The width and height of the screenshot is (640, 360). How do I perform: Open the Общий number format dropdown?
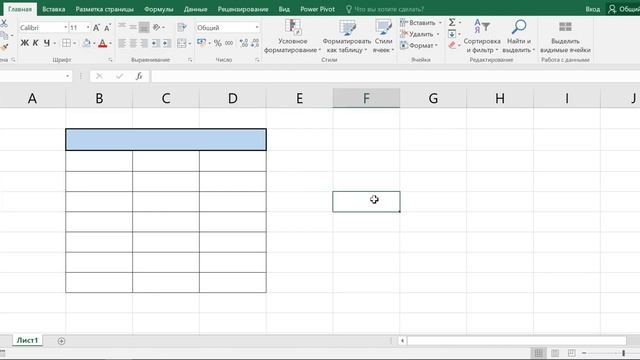coord(257,27)
